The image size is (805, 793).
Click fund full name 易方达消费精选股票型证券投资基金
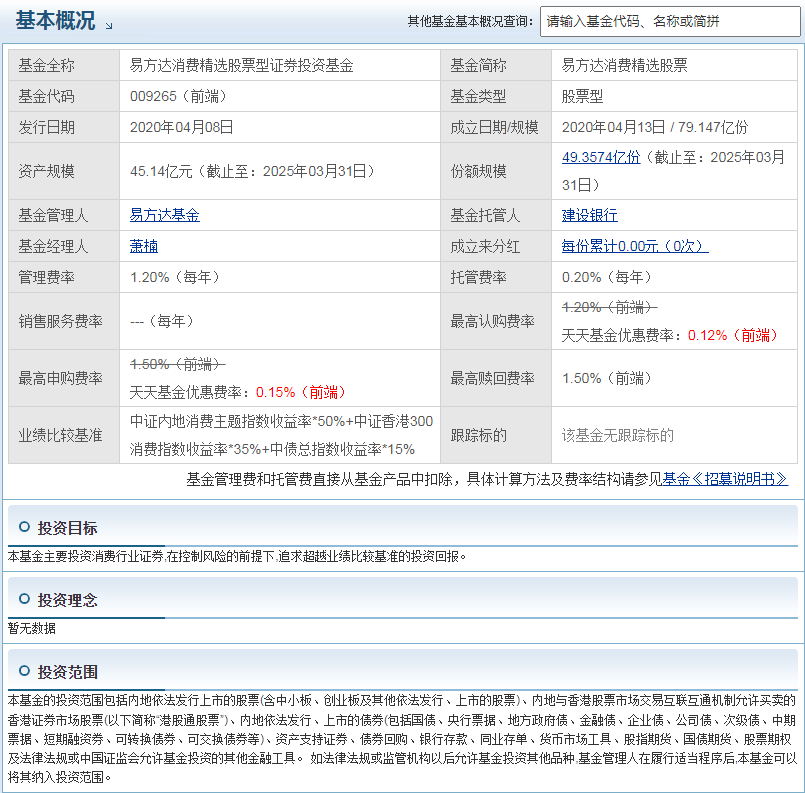pyautogui.click(x=241, y=65)
